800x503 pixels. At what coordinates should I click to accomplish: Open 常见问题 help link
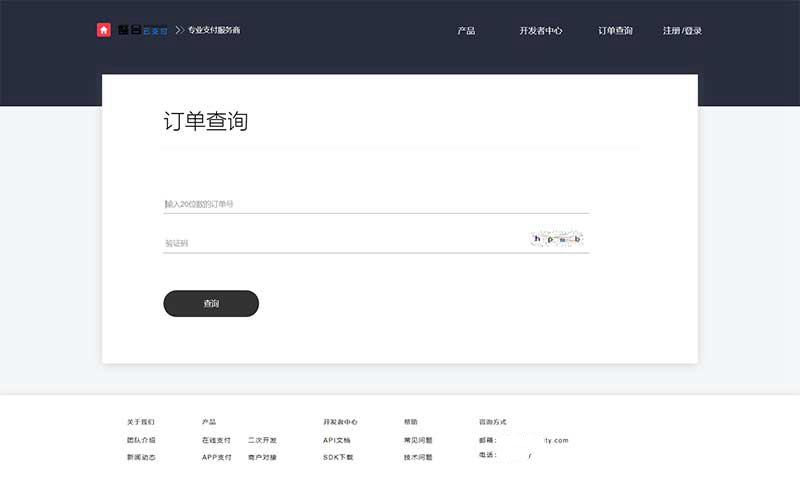(x=418, y=440)
